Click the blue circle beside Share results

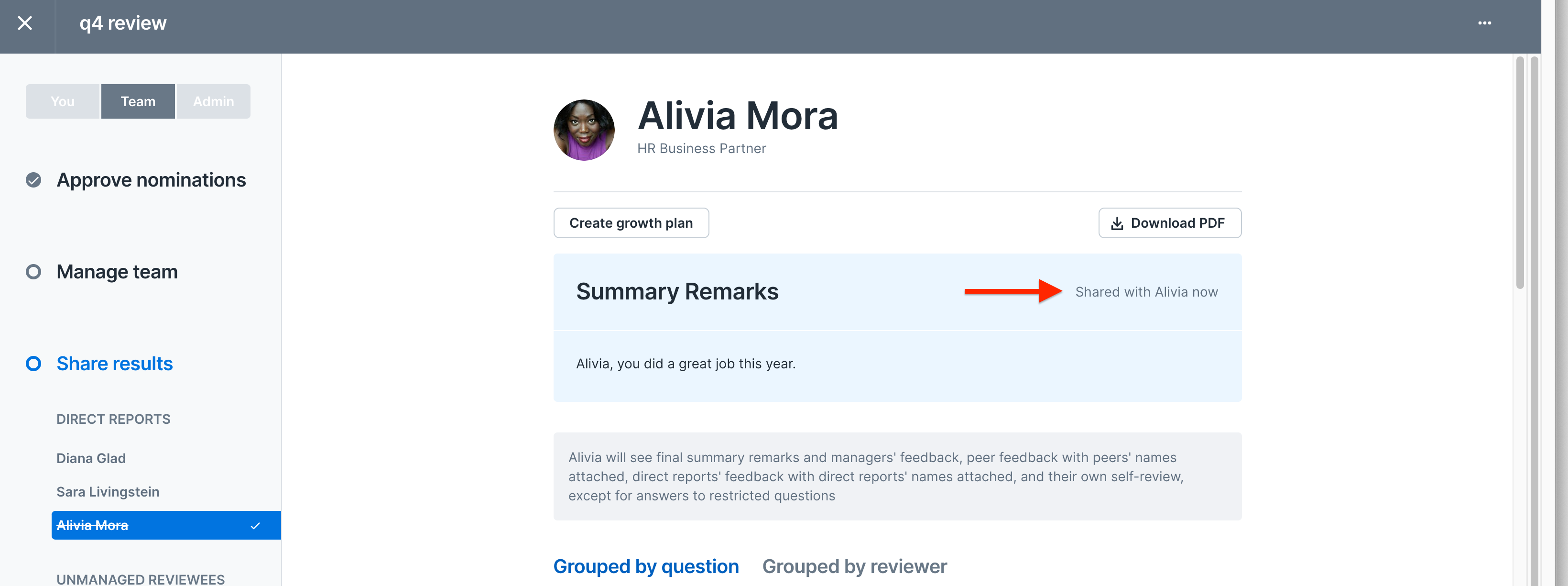pos(33,364)
